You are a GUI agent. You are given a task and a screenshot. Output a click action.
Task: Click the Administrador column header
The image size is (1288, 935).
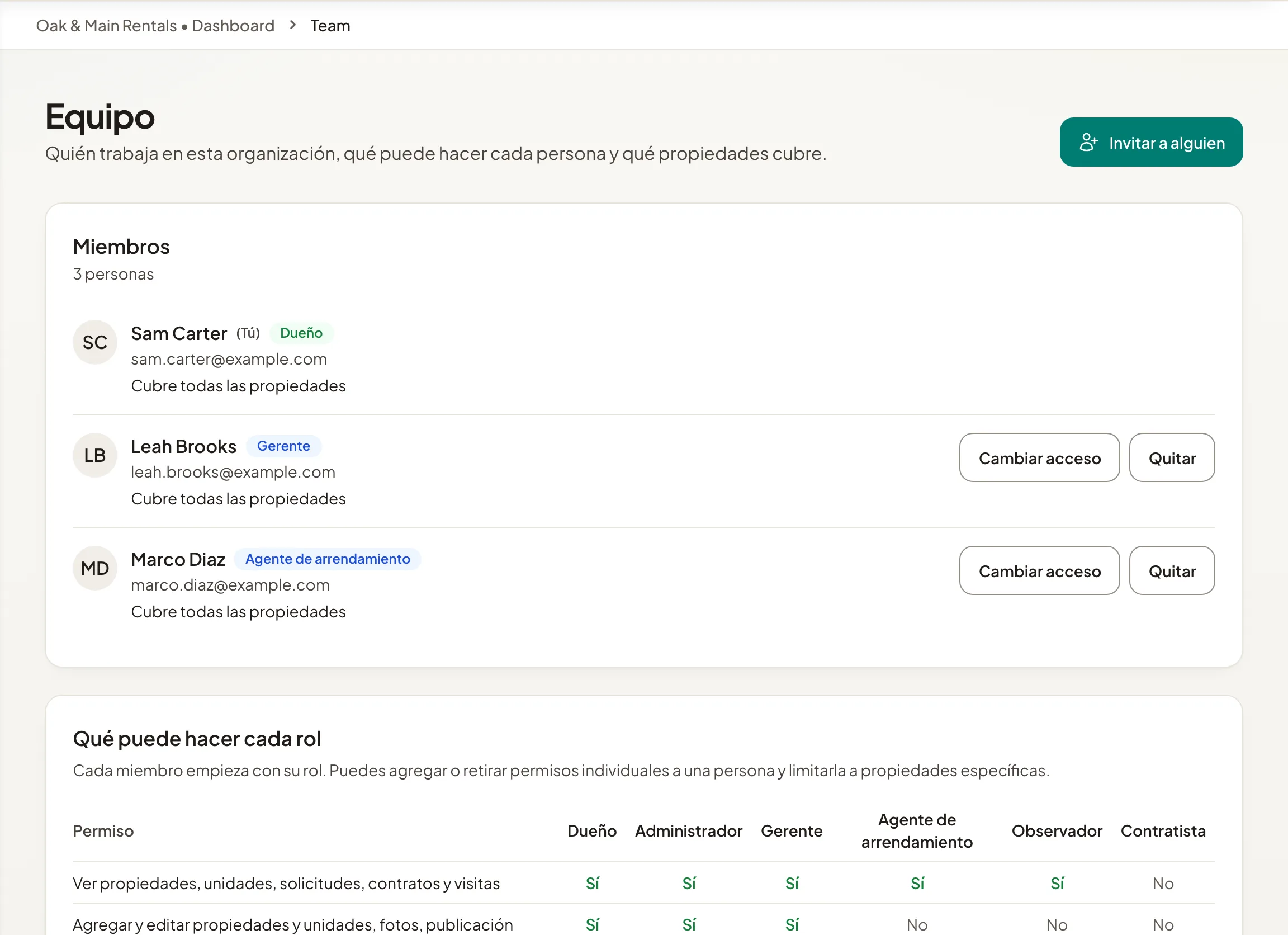(688, 831)
